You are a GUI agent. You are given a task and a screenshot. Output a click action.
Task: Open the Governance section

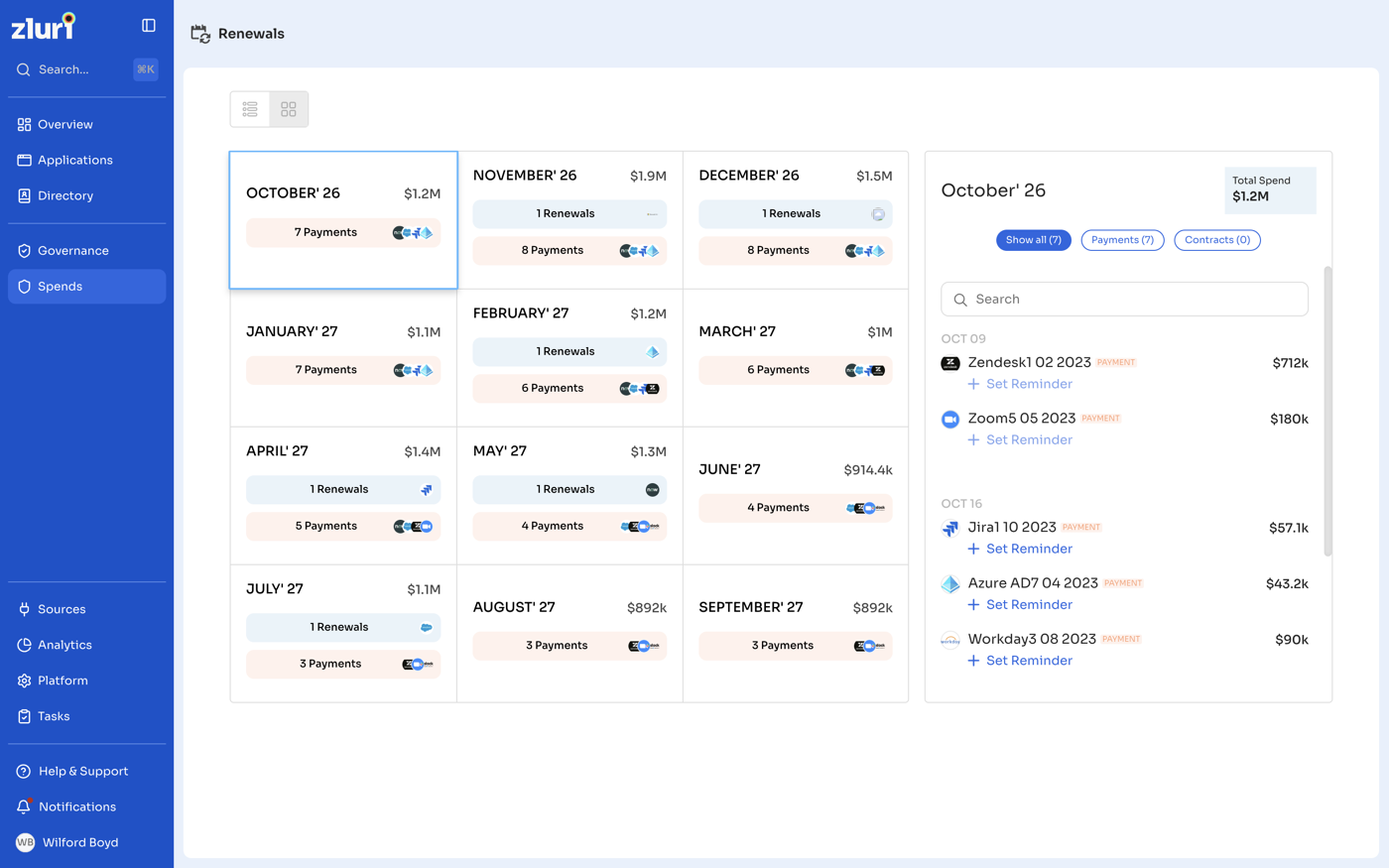(87, 251)
